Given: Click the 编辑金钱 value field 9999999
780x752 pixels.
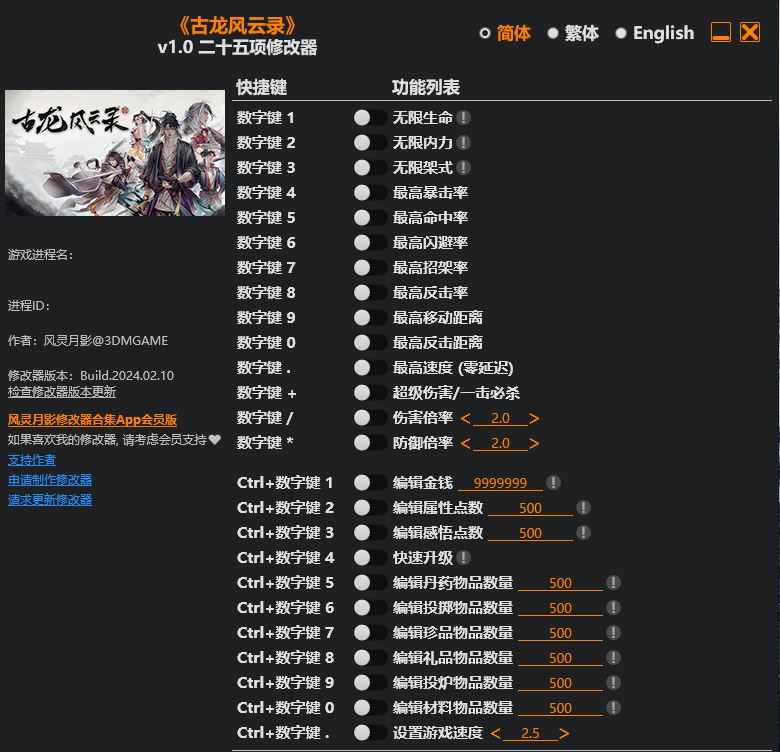Looking at the screenshot, I should pyautogui.click(x=500, y=483).
